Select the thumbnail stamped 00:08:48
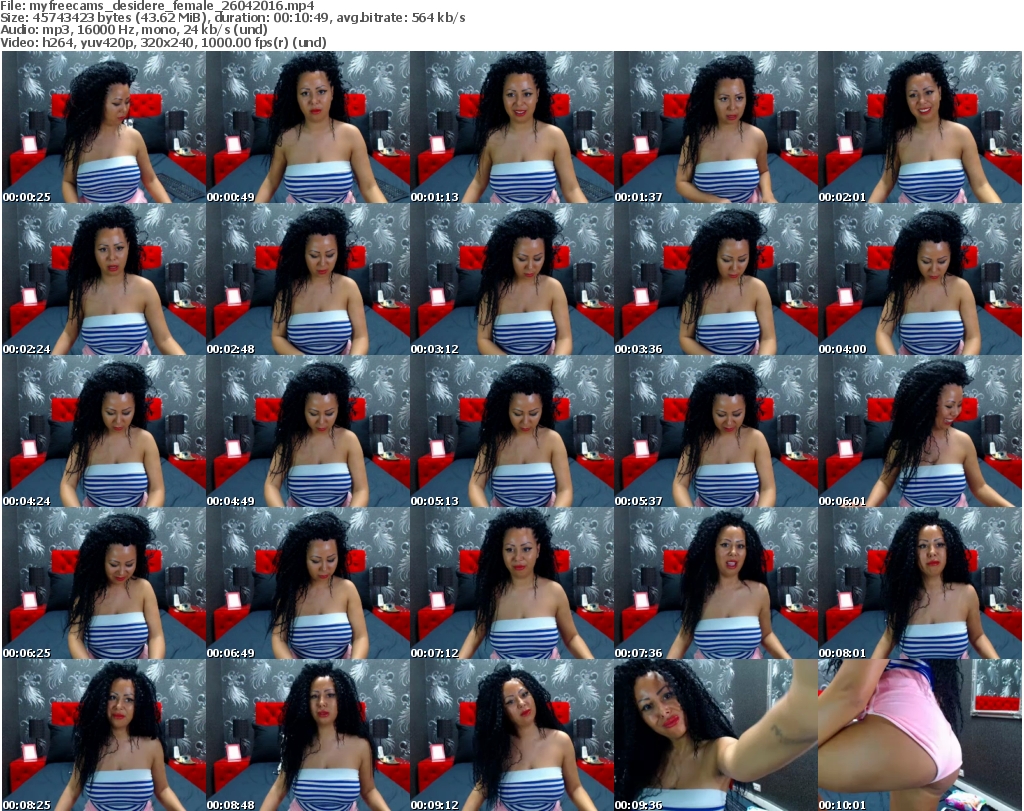This screenshot has height=811, width=1024. [x=308, y=735]
